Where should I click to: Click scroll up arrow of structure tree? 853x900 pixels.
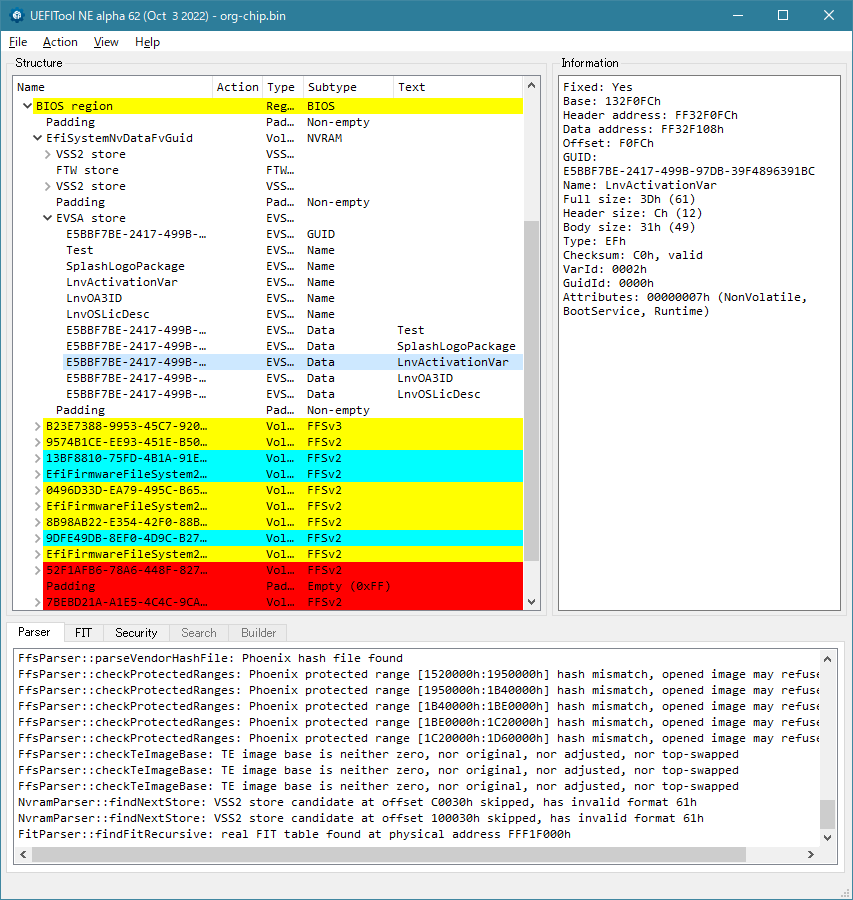pyautogui.click(x=532, y=86)
